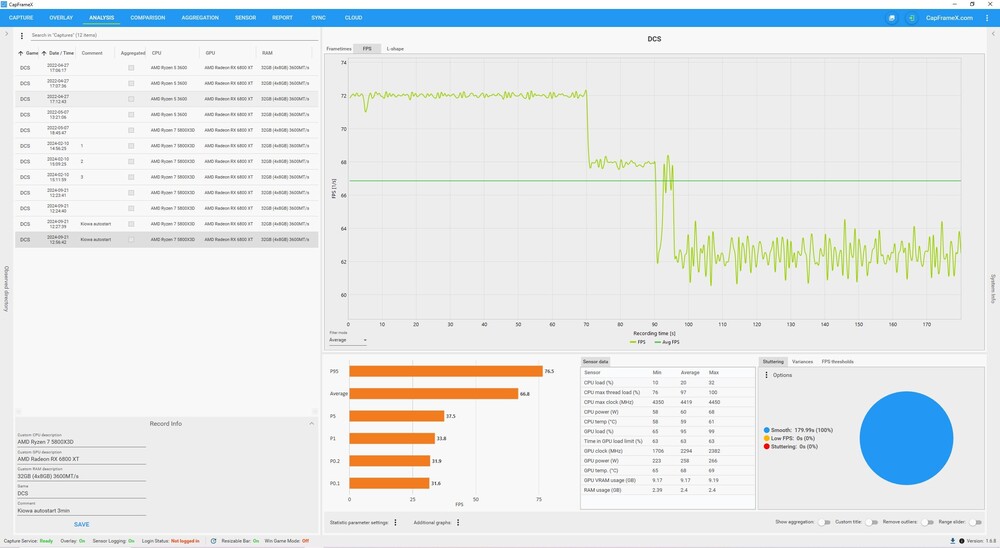1000x548 pixels.
Task: Click the CPU max clock (MHz) sensor row
Action: 668,402
